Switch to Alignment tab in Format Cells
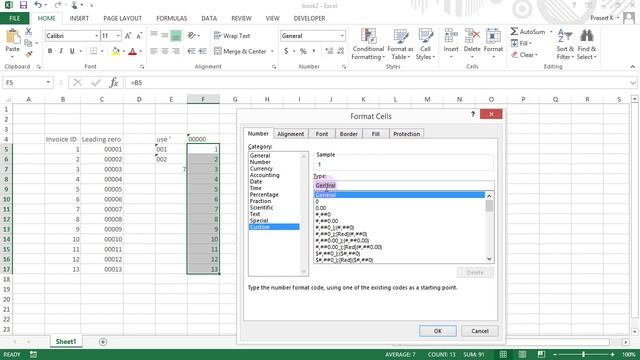The width and height of the screenshot is (640, 360). click(x=291, y=134)
